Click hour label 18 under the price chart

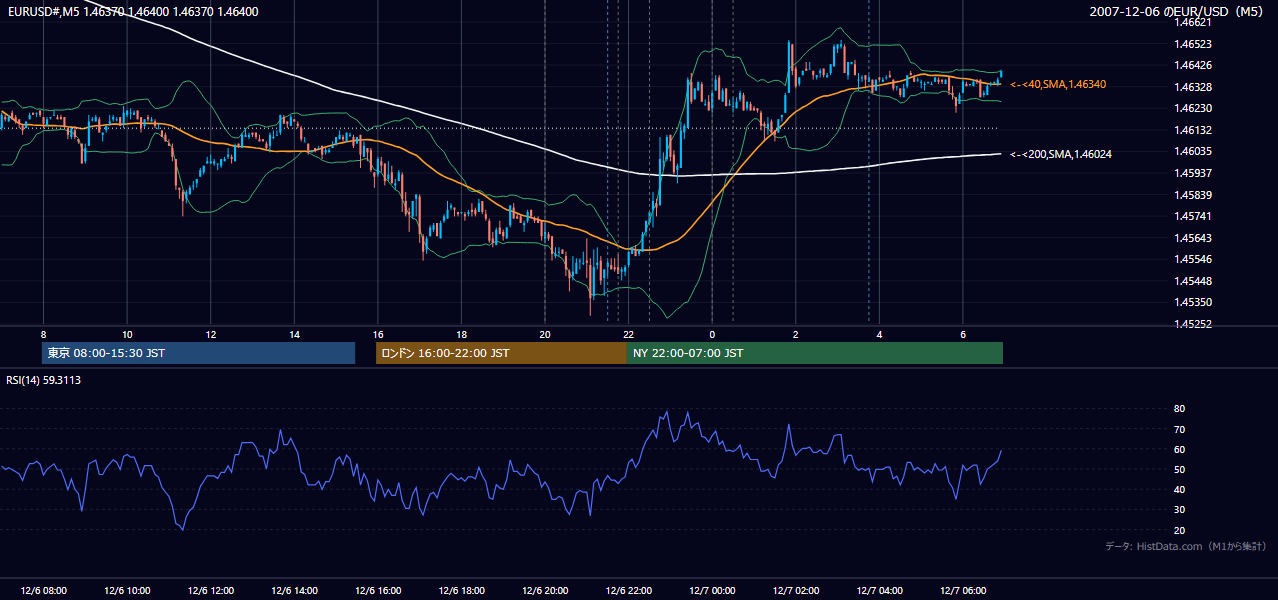461,334
